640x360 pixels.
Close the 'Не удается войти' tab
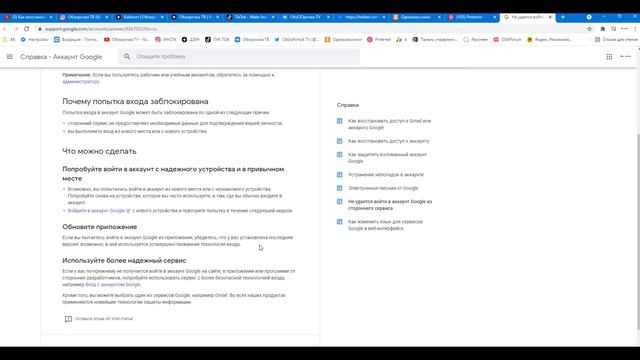(550, 17)
